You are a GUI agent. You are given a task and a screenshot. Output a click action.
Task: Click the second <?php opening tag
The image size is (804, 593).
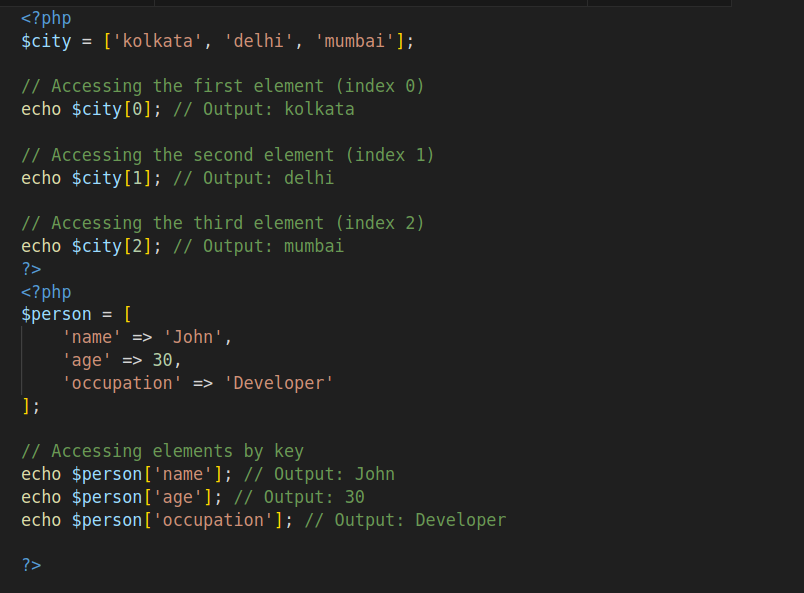[46, 292]
